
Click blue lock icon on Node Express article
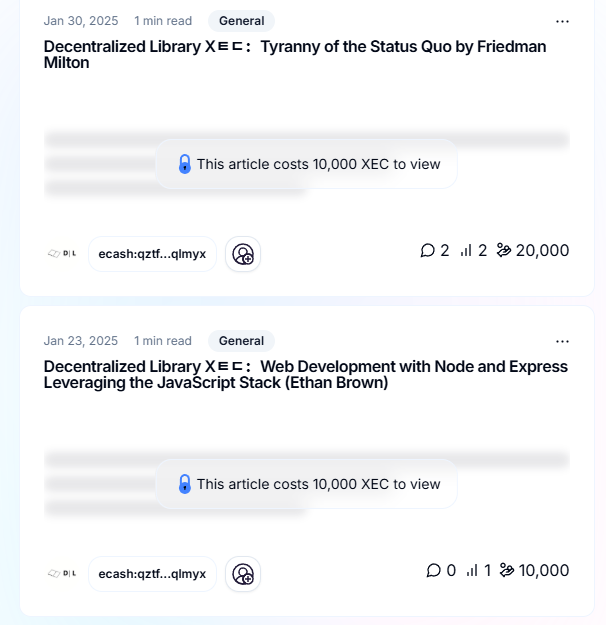tap(185, 484)
